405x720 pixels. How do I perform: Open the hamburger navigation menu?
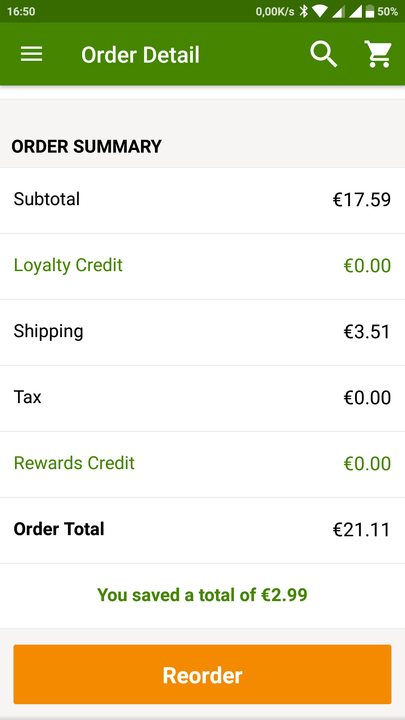[x=31, y=54]
